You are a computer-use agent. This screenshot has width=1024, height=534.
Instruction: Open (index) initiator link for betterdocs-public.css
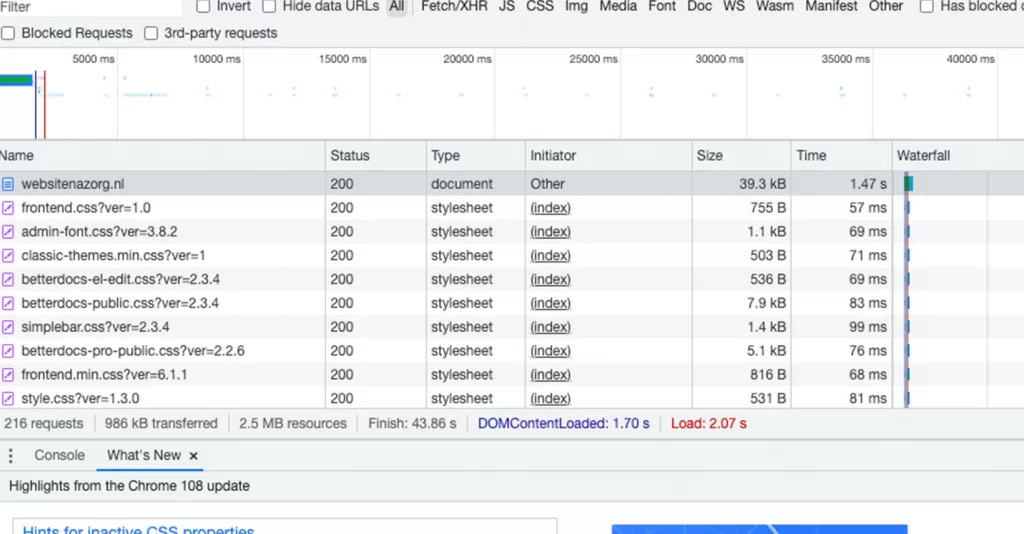(x=551, y=304)
